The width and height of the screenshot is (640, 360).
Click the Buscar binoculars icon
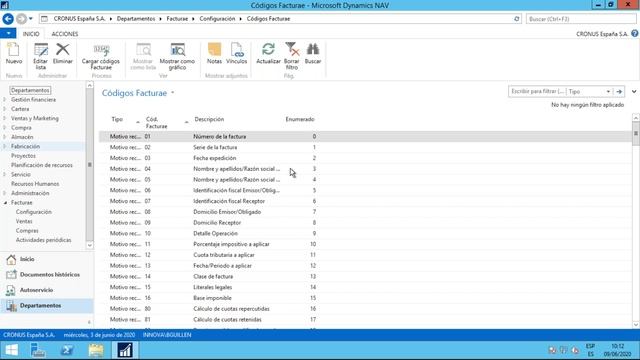(x=313, y=53)
